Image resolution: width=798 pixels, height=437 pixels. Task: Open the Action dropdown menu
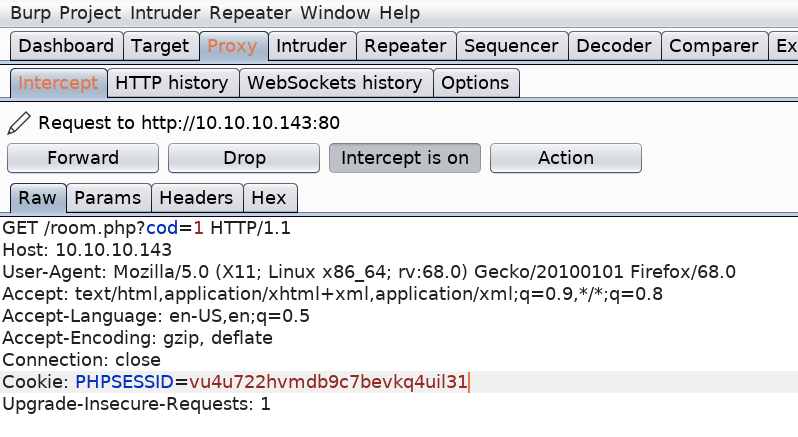tap(565, 158)
